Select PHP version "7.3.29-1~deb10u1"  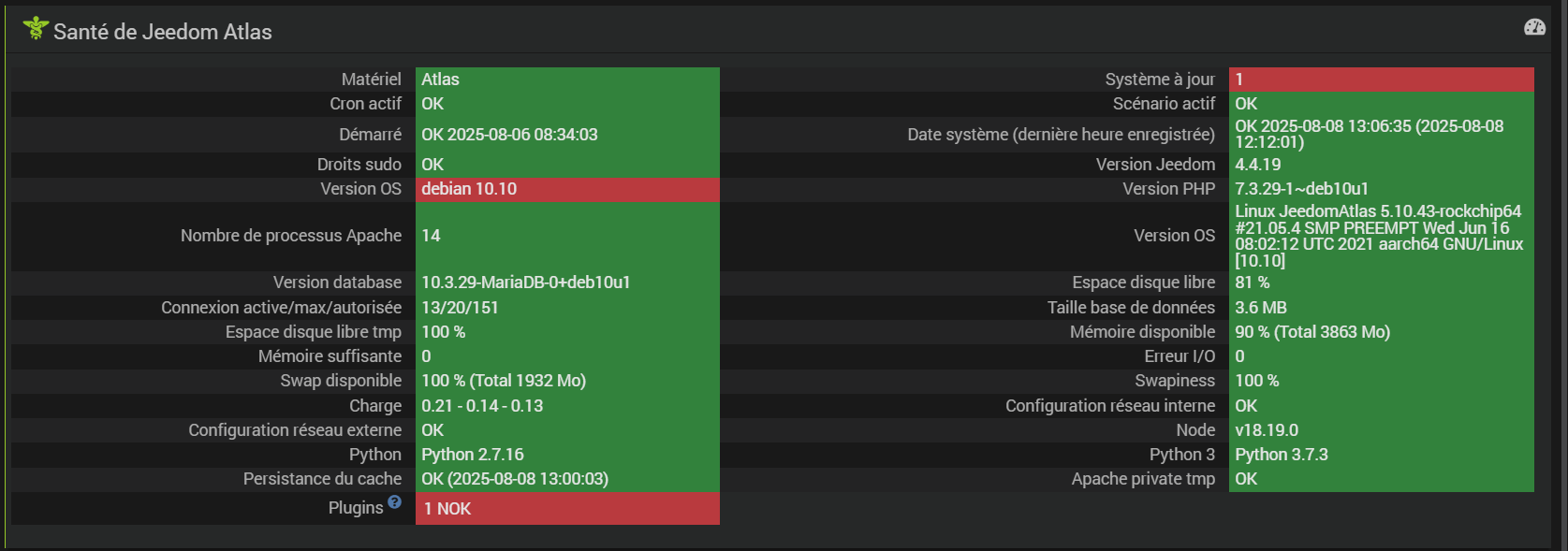tap(1301, 189)
